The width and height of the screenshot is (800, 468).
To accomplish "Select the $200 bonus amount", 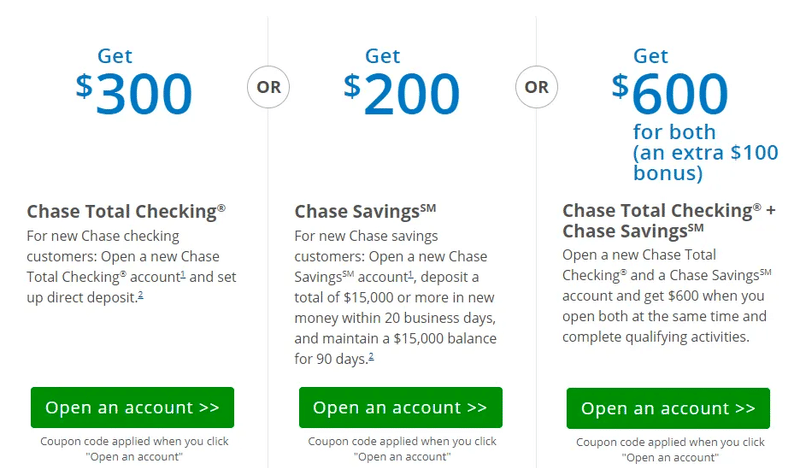I will pyautogui.click(x=402, y=93).
